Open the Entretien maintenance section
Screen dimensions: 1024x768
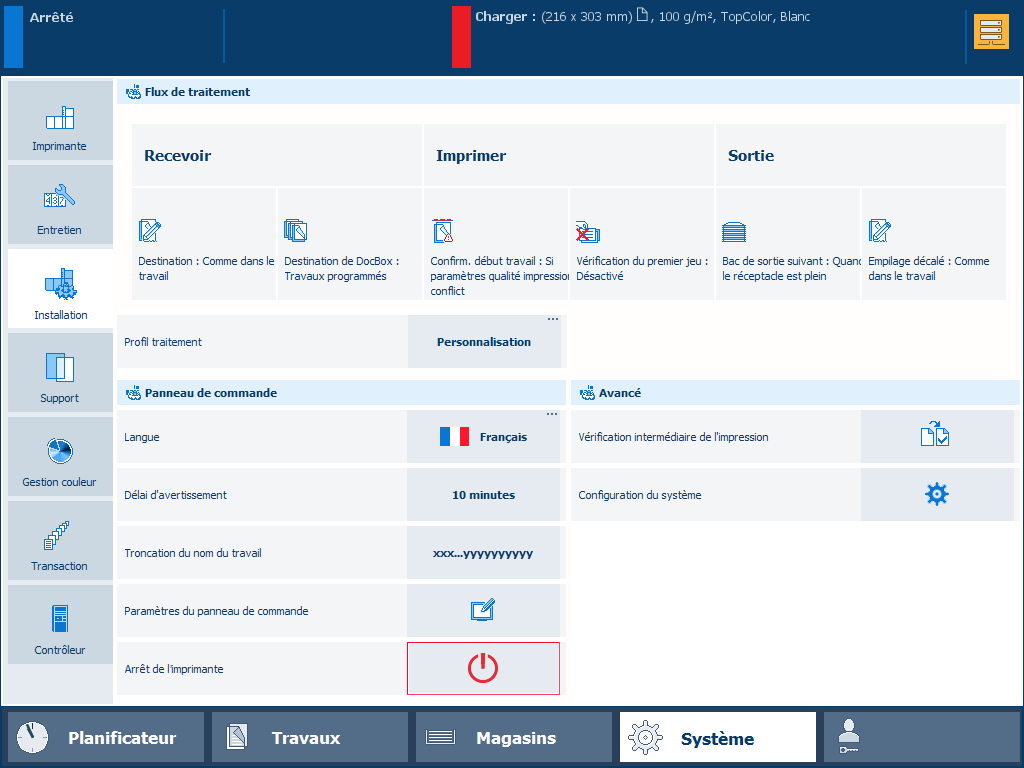pyautogui.click(x=60, y=206)
